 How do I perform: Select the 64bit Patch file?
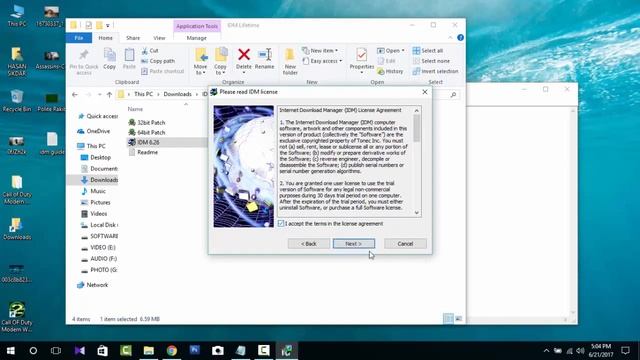147,132
